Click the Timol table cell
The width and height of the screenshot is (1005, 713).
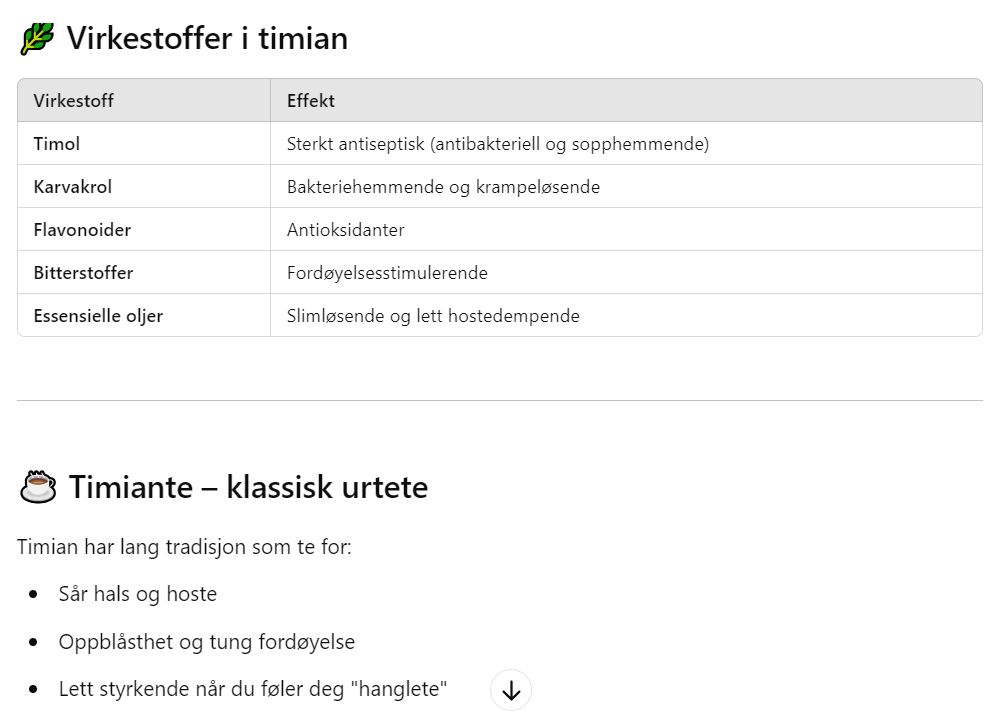[x=144, y=144]
